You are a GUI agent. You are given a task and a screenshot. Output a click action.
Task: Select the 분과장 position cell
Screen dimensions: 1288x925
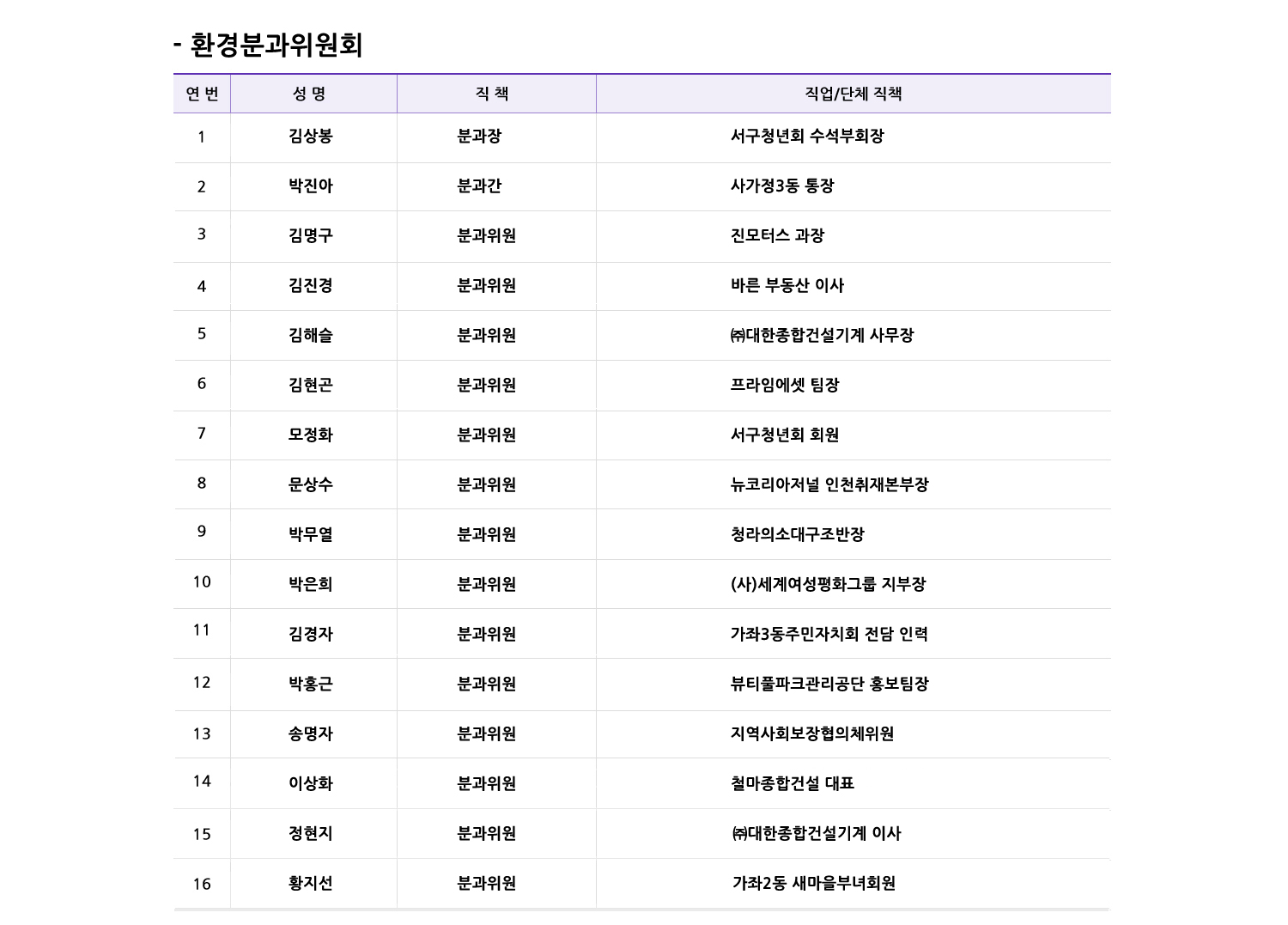pyautogui.click(x=479, y=136)
